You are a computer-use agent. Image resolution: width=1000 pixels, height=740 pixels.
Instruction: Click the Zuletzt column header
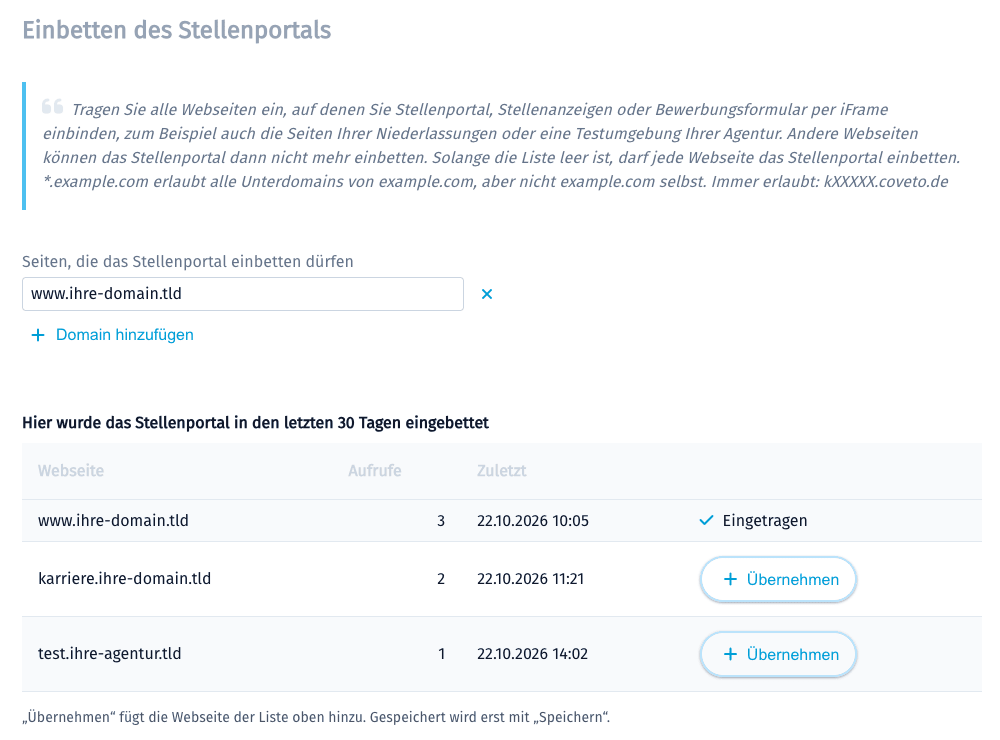(501, 471)
